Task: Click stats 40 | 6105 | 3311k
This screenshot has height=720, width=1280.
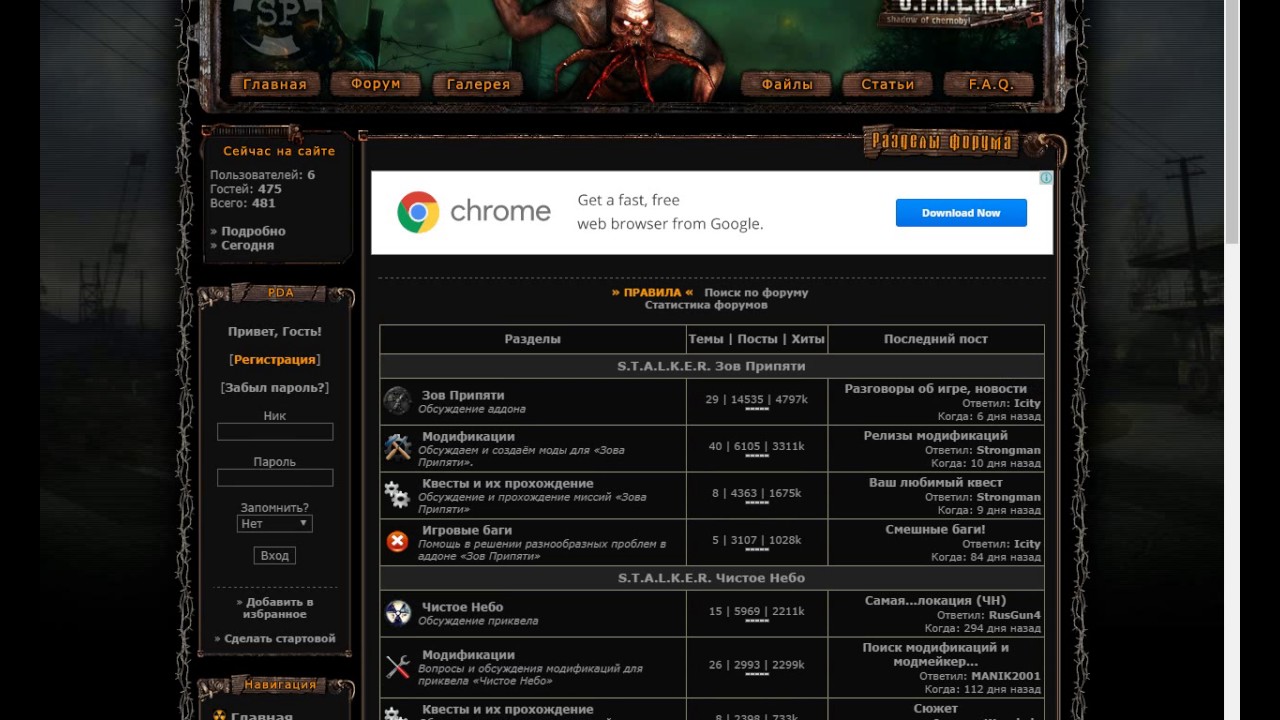Action: pyautogui.click(x=757, y=446)
